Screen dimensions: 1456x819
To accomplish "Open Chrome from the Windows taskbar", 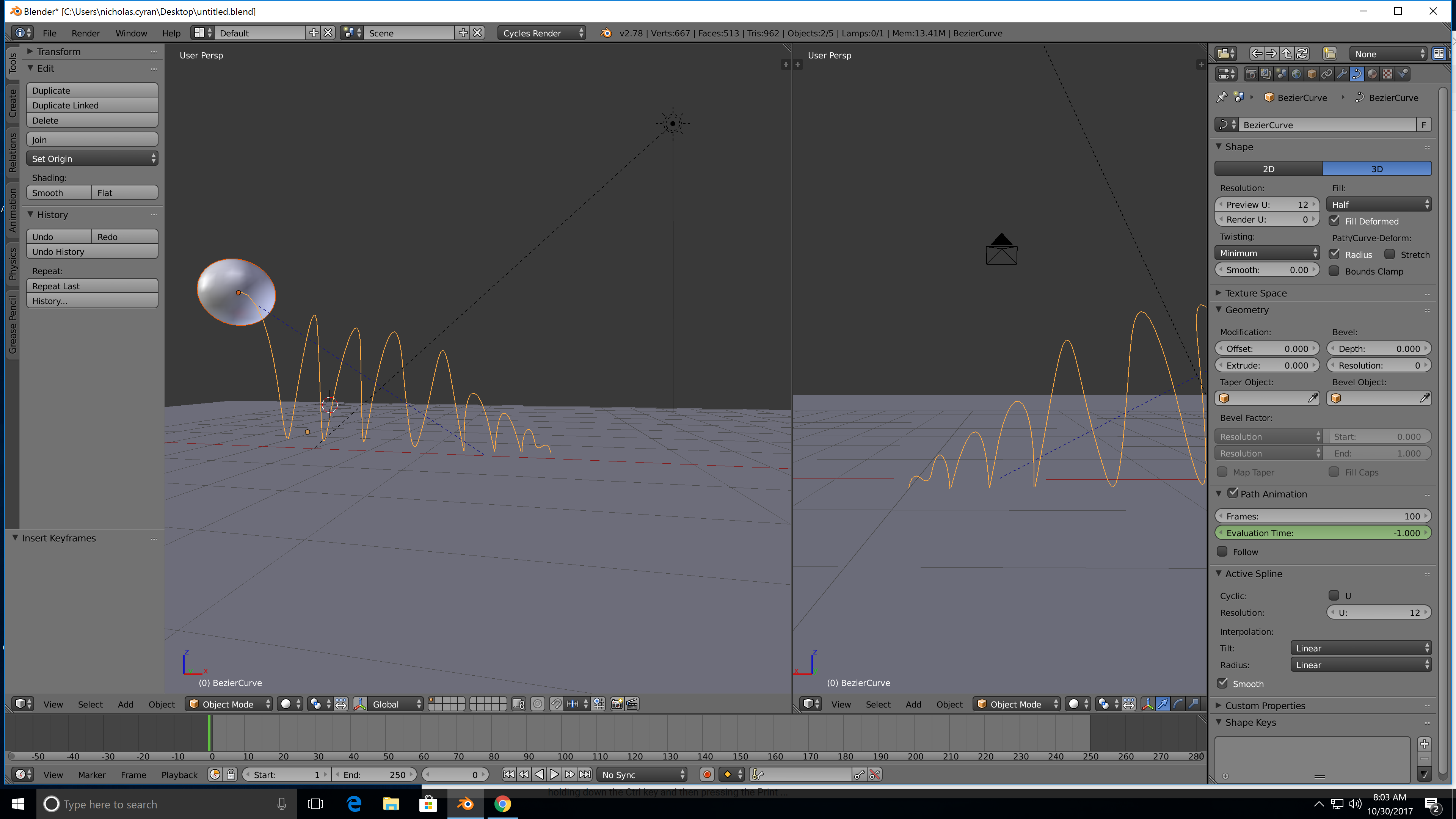I will [502, 804].
